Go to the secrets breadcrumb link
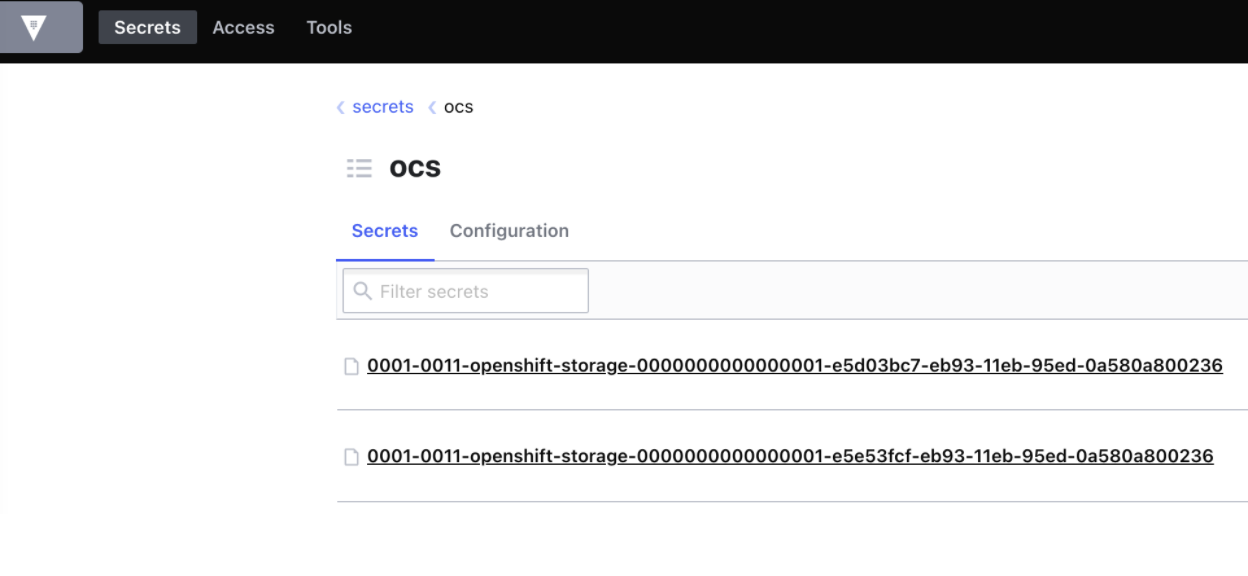This screenshot has width=1248, height=576. point(383,107)
